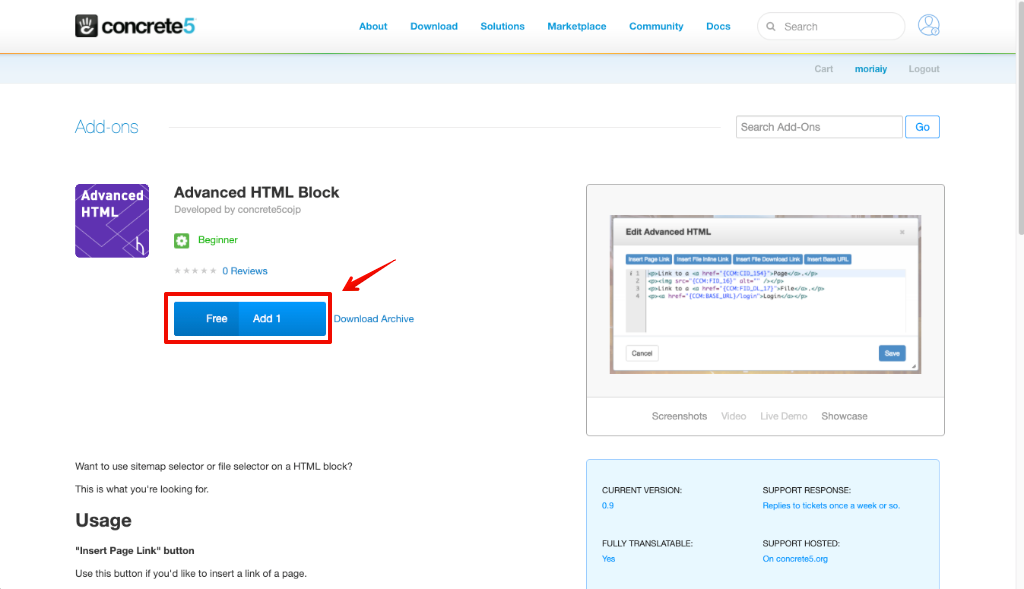Switch to the Showcase tab
The image size is (1024, 589).
coord(844,416)
